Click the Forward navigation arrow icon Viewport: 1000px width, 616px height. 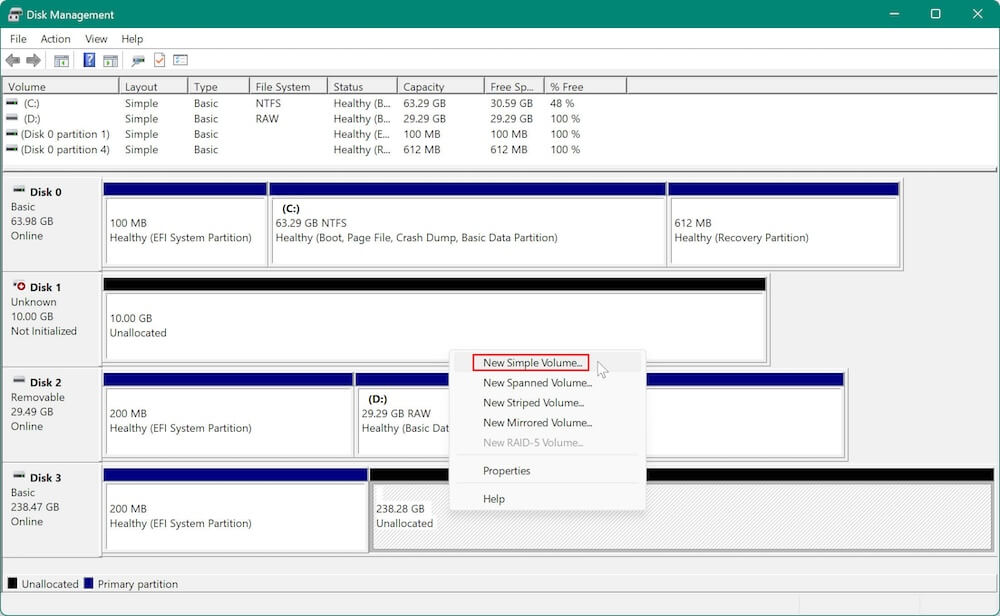pos(33,60)
